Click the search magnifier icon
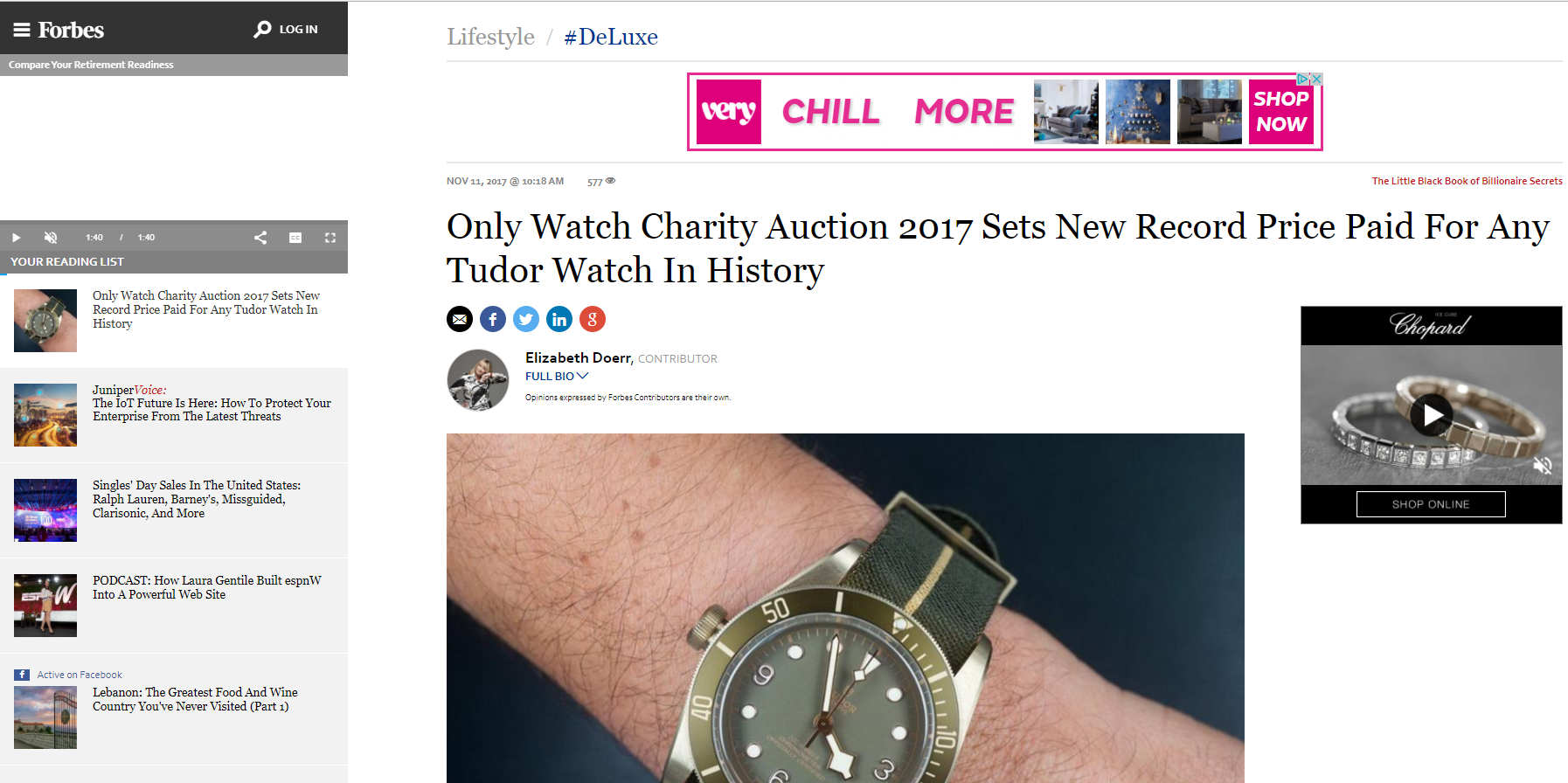This screenshot has width=1568, height=783. pyautogui.click(x=262, y=30)
